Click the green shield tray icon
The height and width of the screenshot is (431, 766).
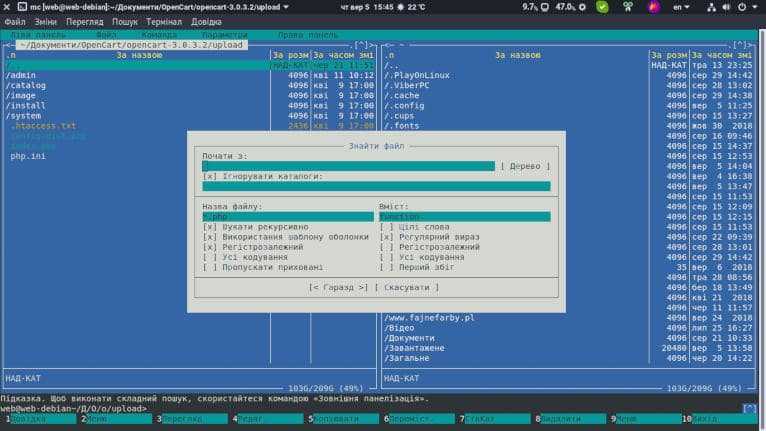tap(602, 7)
